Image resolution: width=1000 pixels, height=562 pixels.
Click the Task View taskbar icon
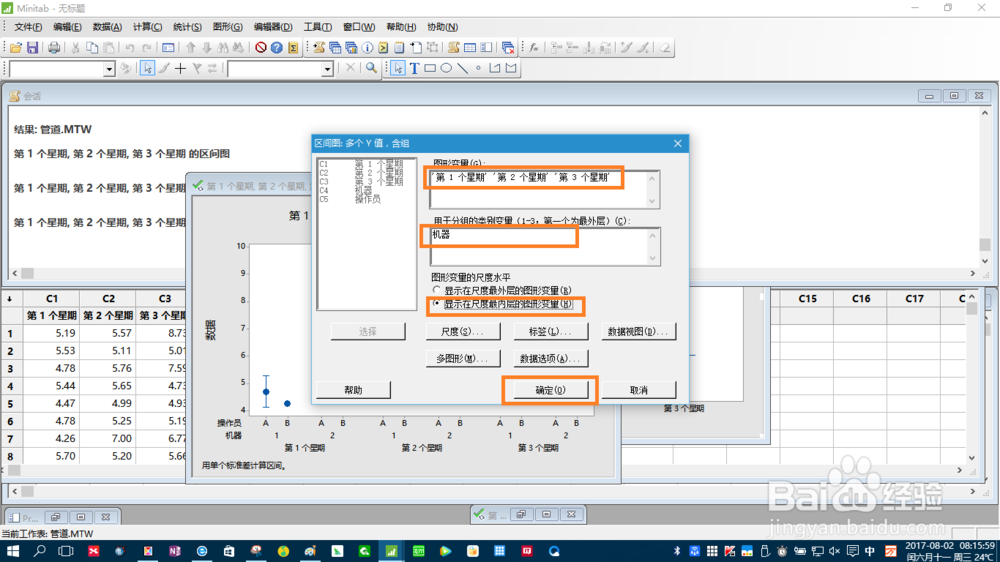click(66, 551)
